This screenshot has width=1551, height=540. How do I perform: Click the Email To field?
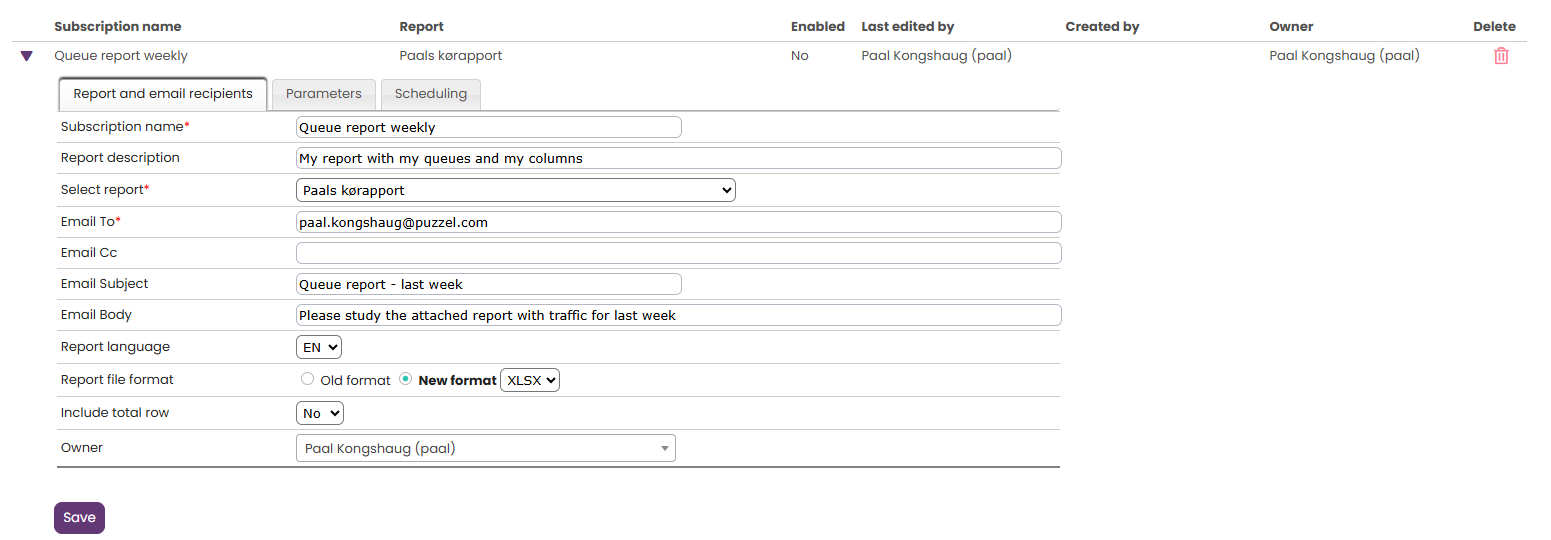point(679,222)
